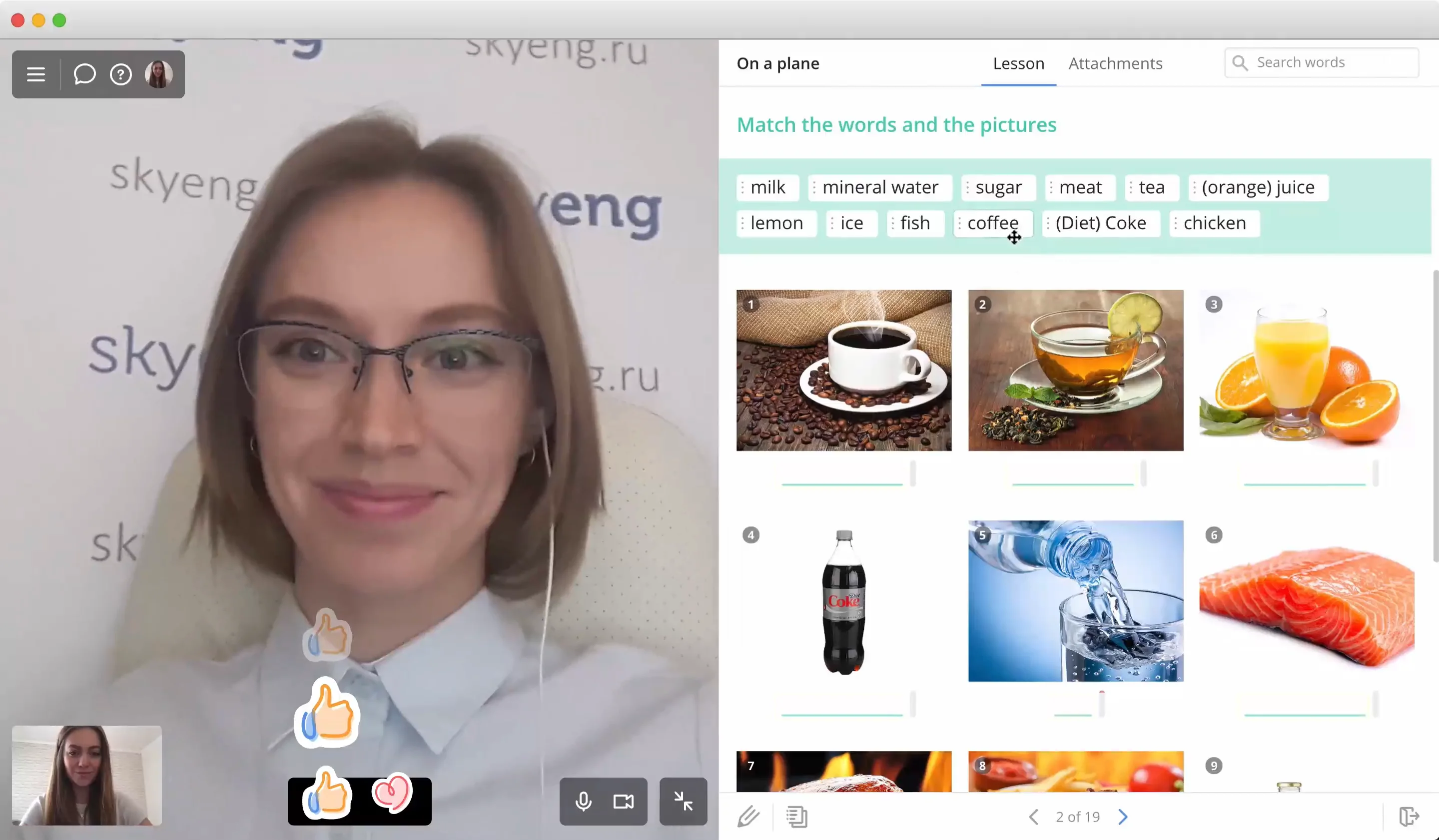This screenshot has width=1439, height=840.
Task: Select the coffee word chip
Action: (x=993, y=221)
